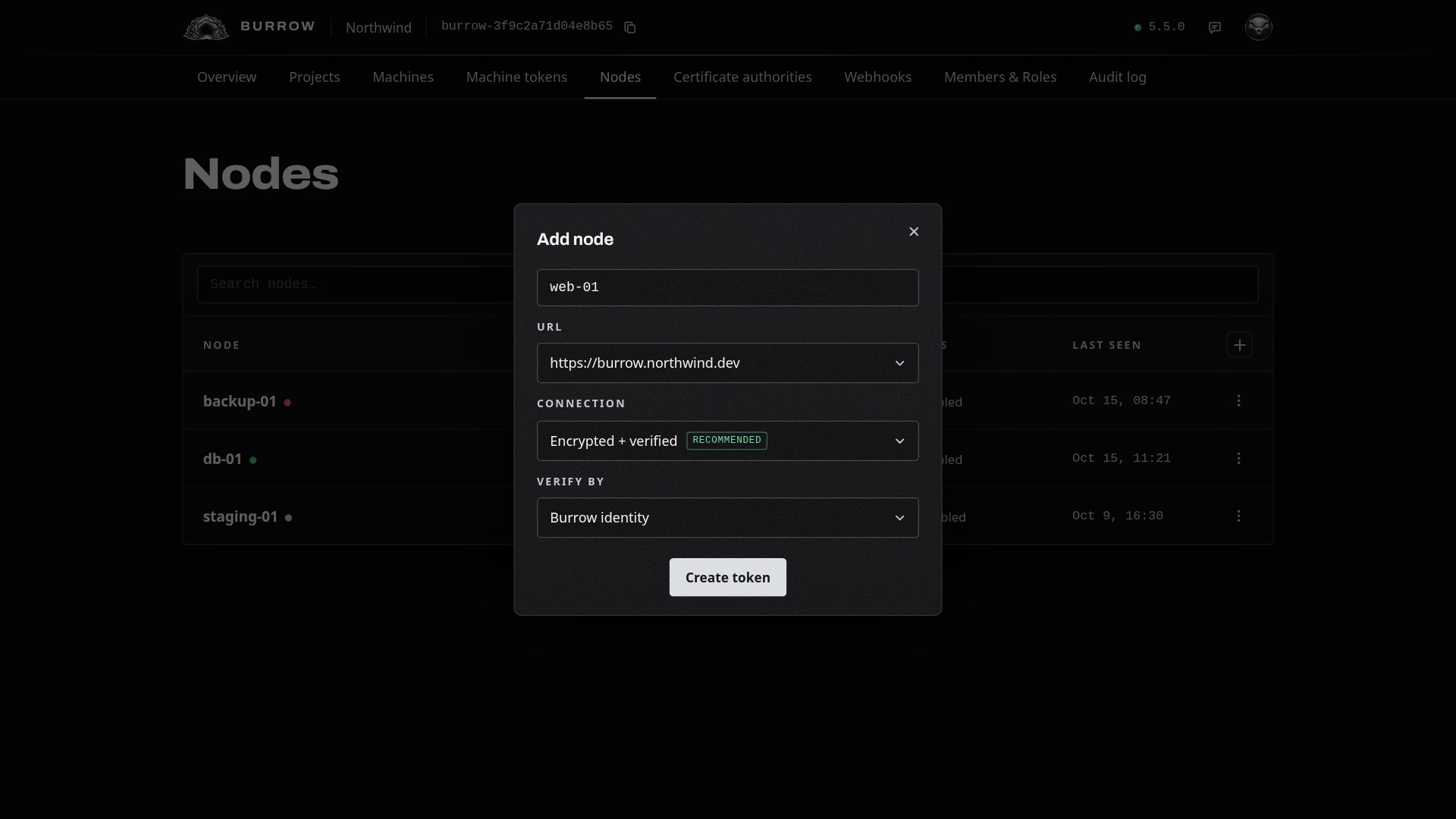Open the feedback chat icon

pyautogui.click(x=1215, y=27)
